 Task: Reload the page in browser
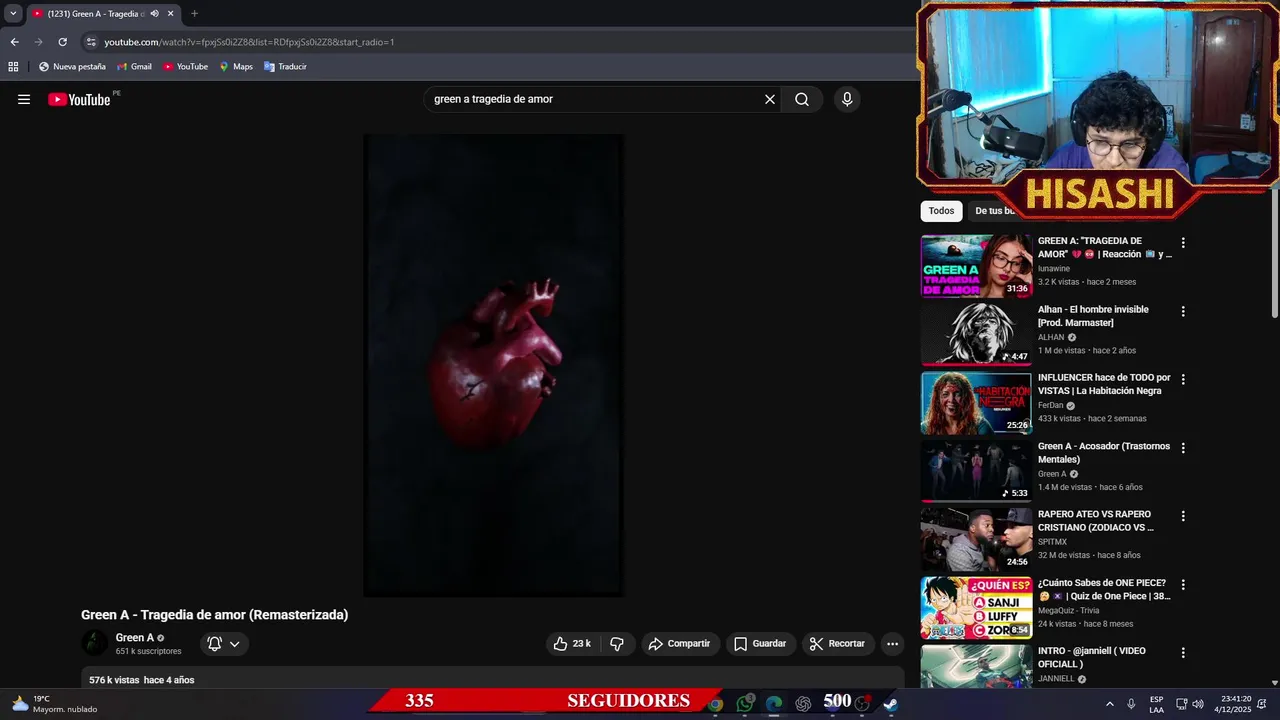pos(62,42)
